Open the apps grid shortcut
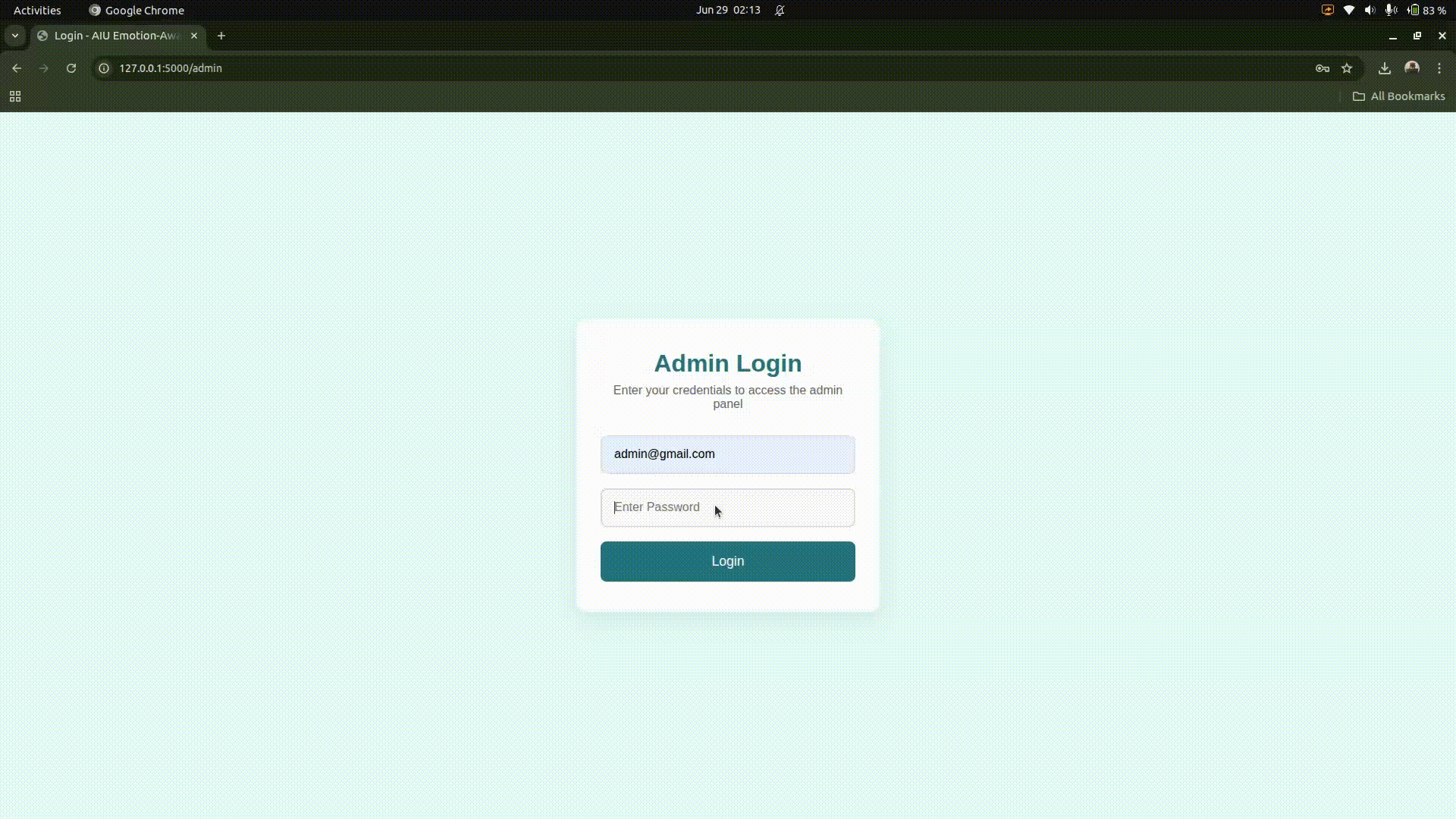 pyautogui.click(x=15, y=96)
